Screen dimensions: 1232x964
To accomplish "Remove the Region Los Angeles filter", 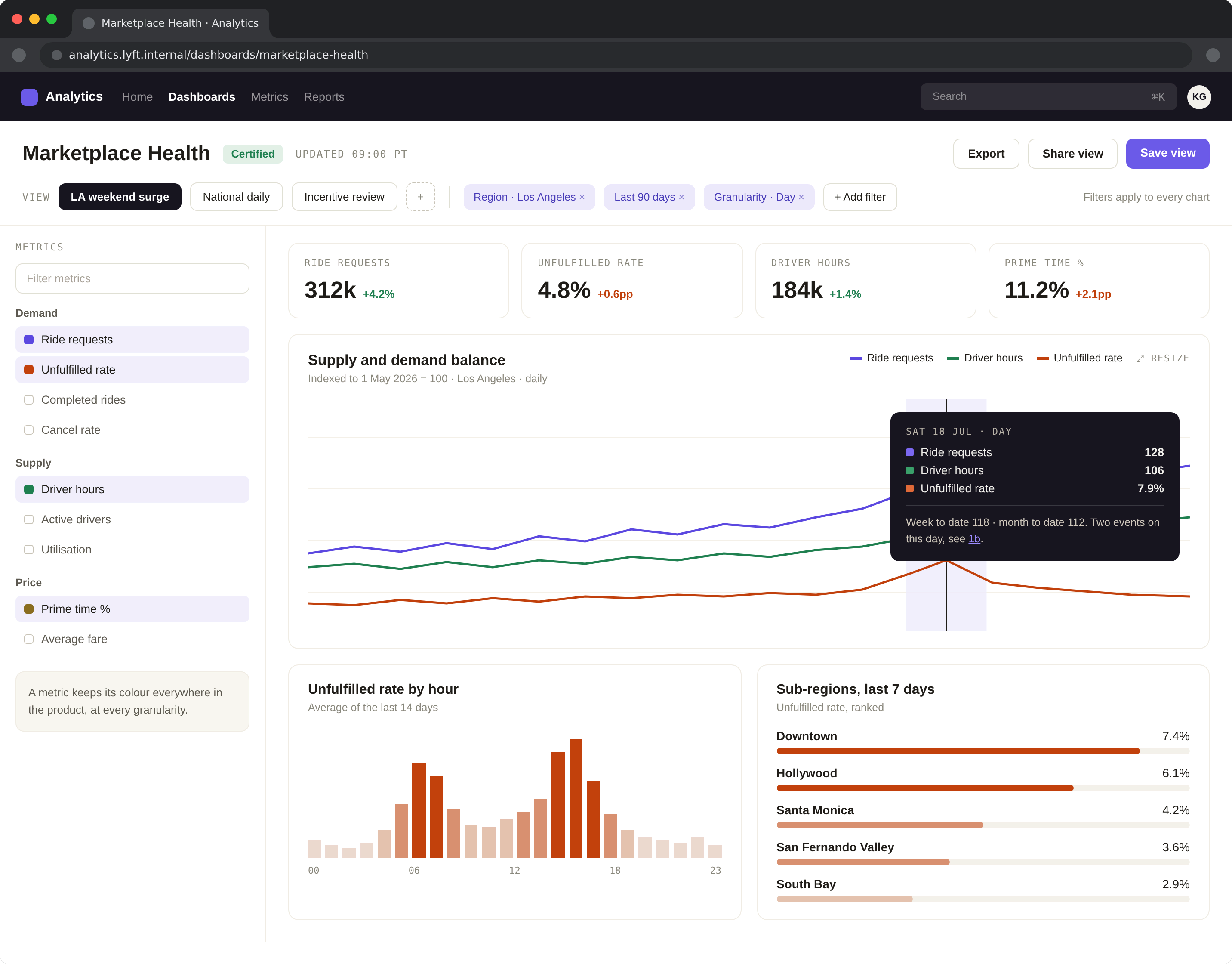I will [x=582, y=197].
